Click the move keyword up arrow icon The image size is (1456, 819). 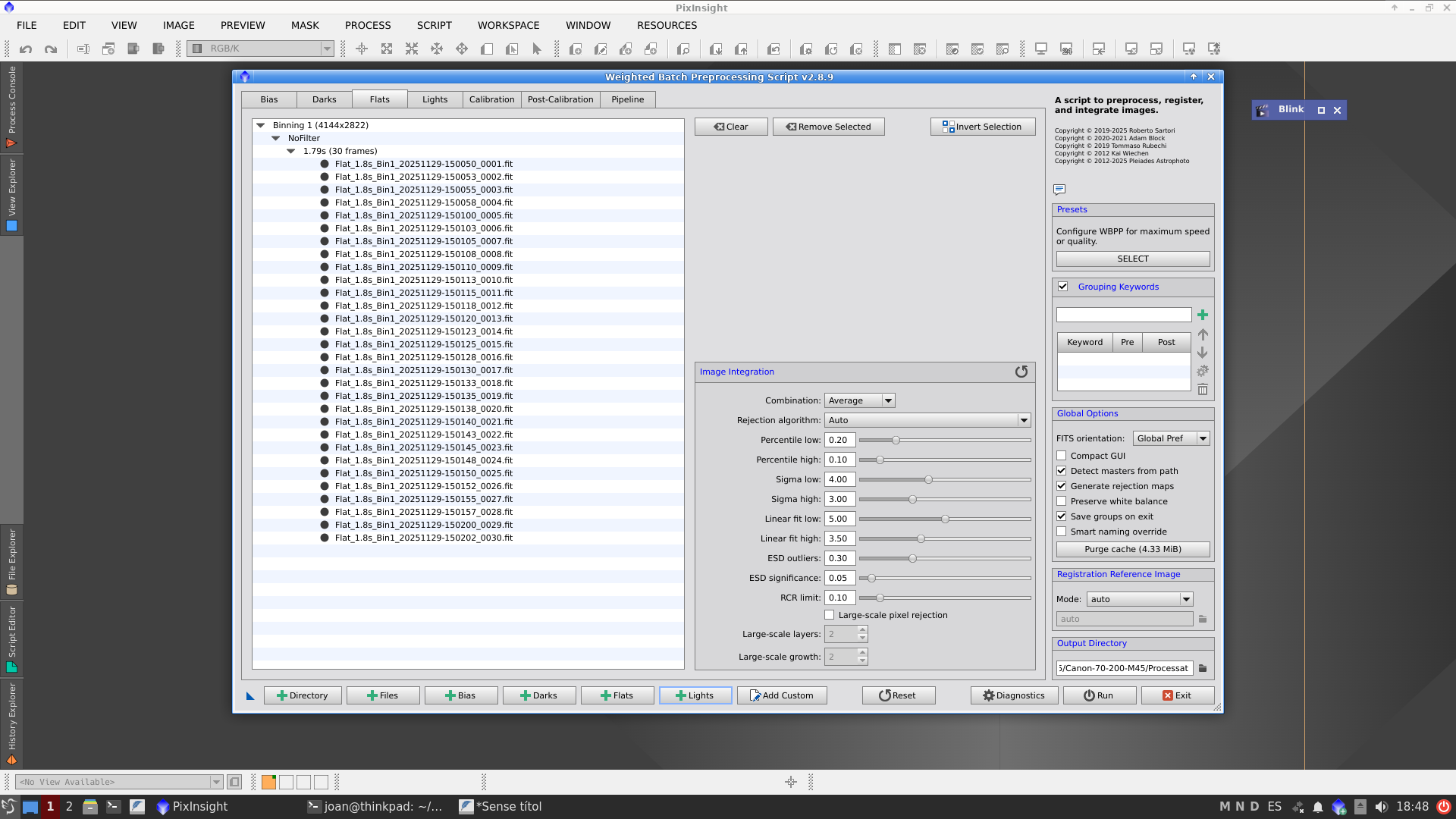pyautogui.click(x=1203, y=334)
